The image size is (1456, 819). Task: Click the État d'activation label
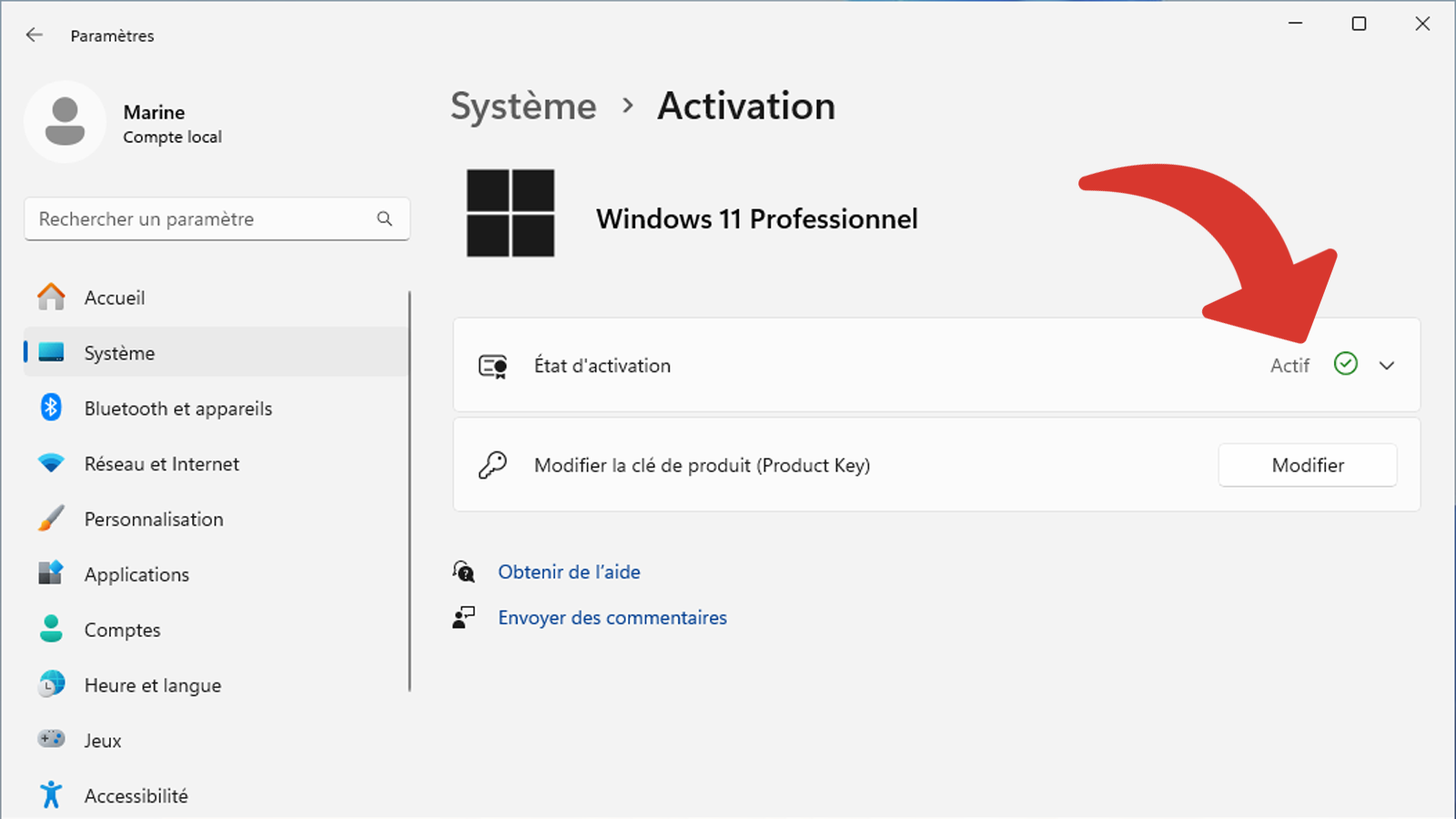click(602, 366)
